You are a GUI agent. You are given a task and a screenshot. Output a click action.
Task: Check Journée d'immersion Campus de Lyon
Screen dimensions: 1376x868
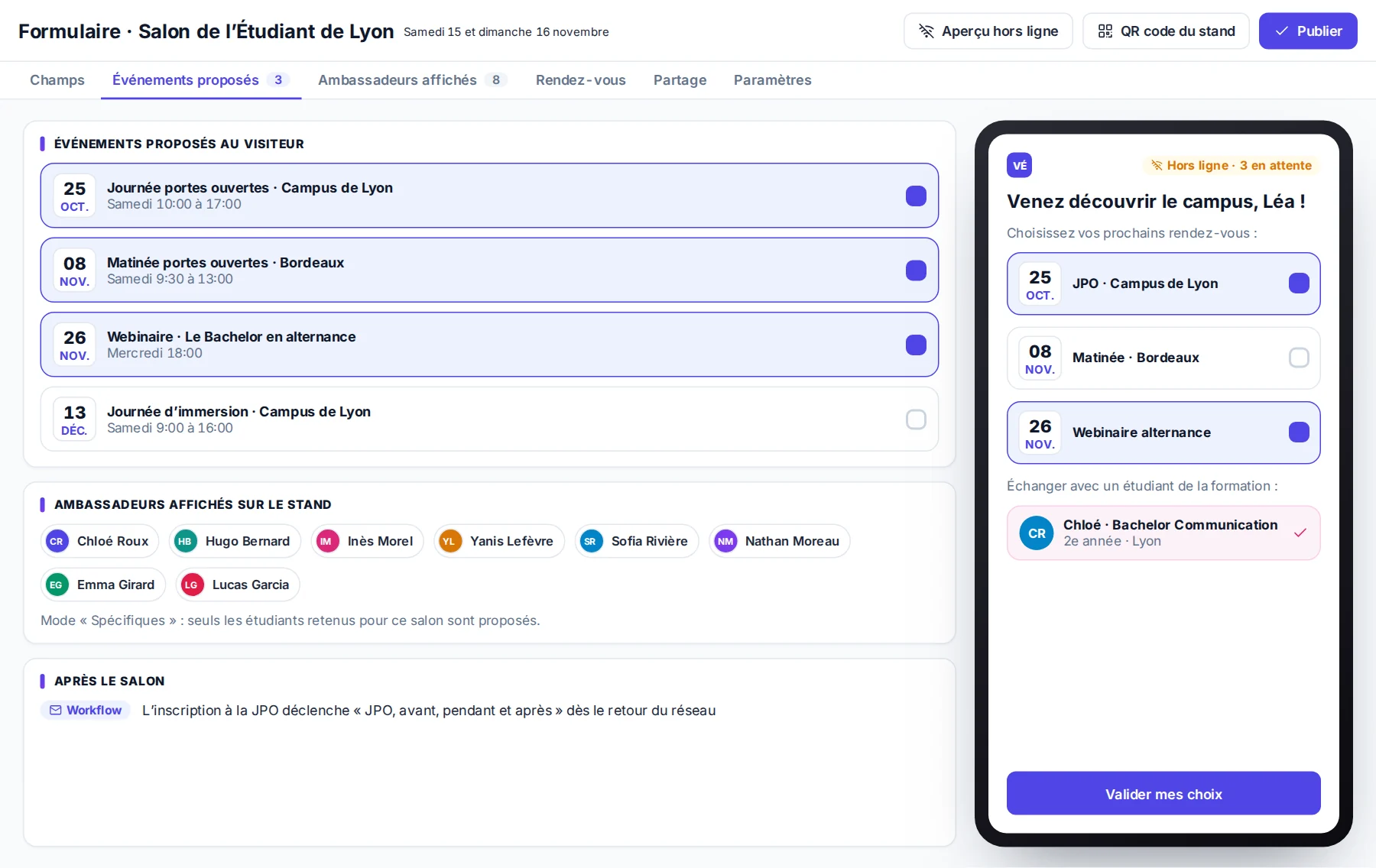(x=916, y=419)
